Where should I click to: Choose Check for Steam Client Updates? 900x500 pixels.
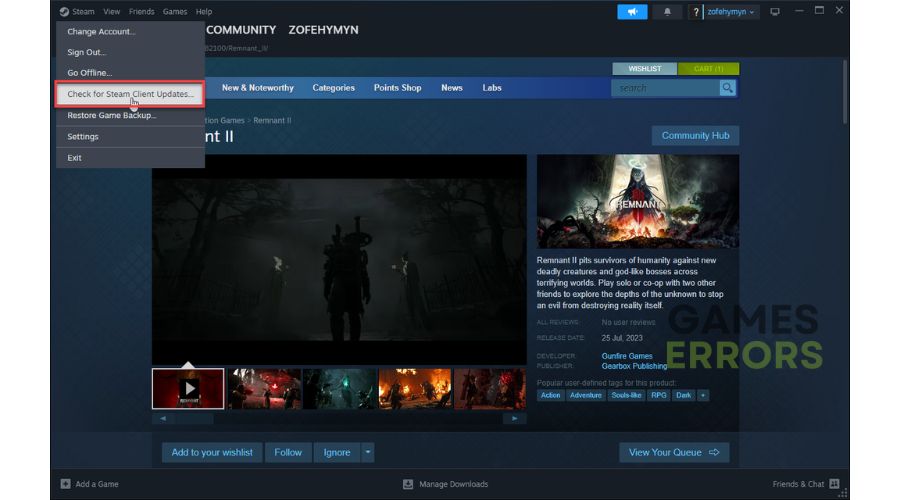coord(130,94)
